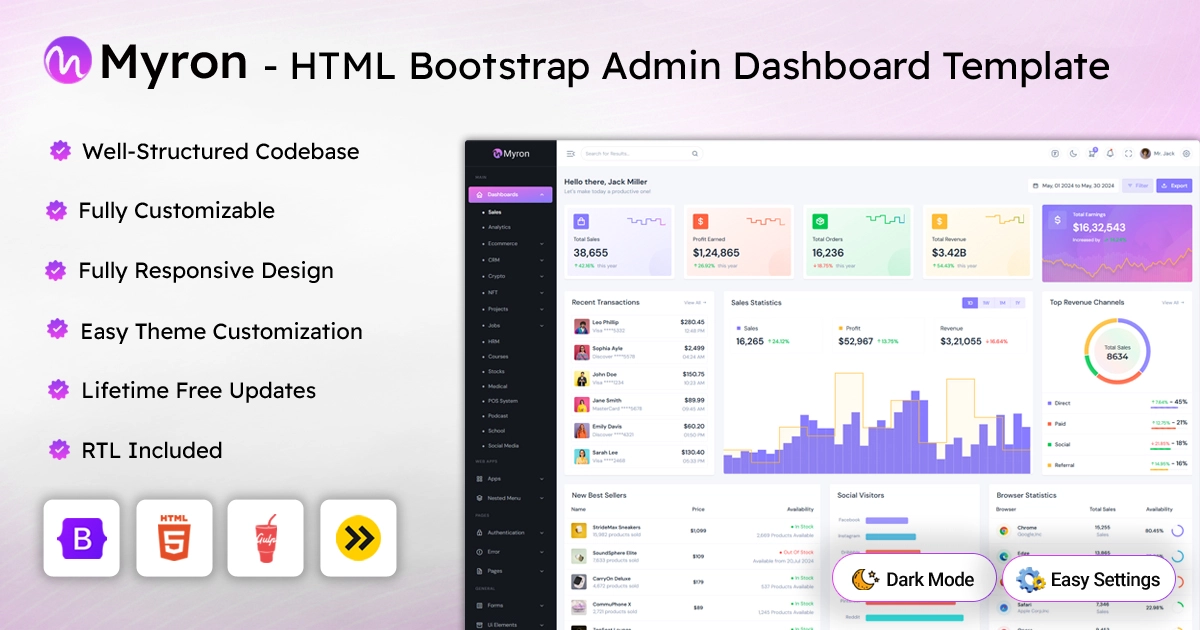Click Leo Phillip's avatar
The image size is (1200, 630).
[581, 326]
